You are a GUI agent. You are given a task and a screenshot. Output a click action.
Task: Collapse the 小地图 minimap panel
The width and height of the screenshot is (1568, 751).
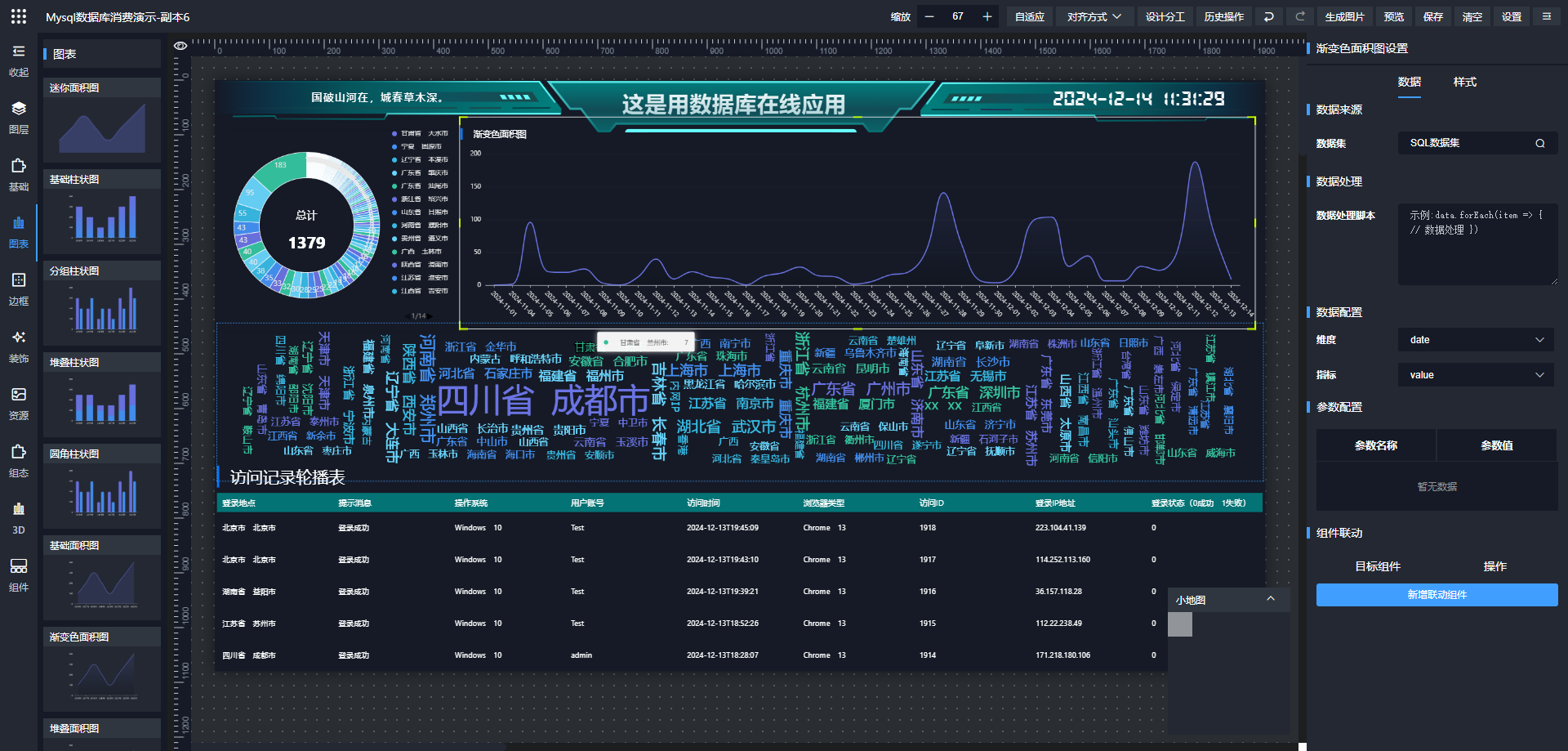pos(1271,599)
